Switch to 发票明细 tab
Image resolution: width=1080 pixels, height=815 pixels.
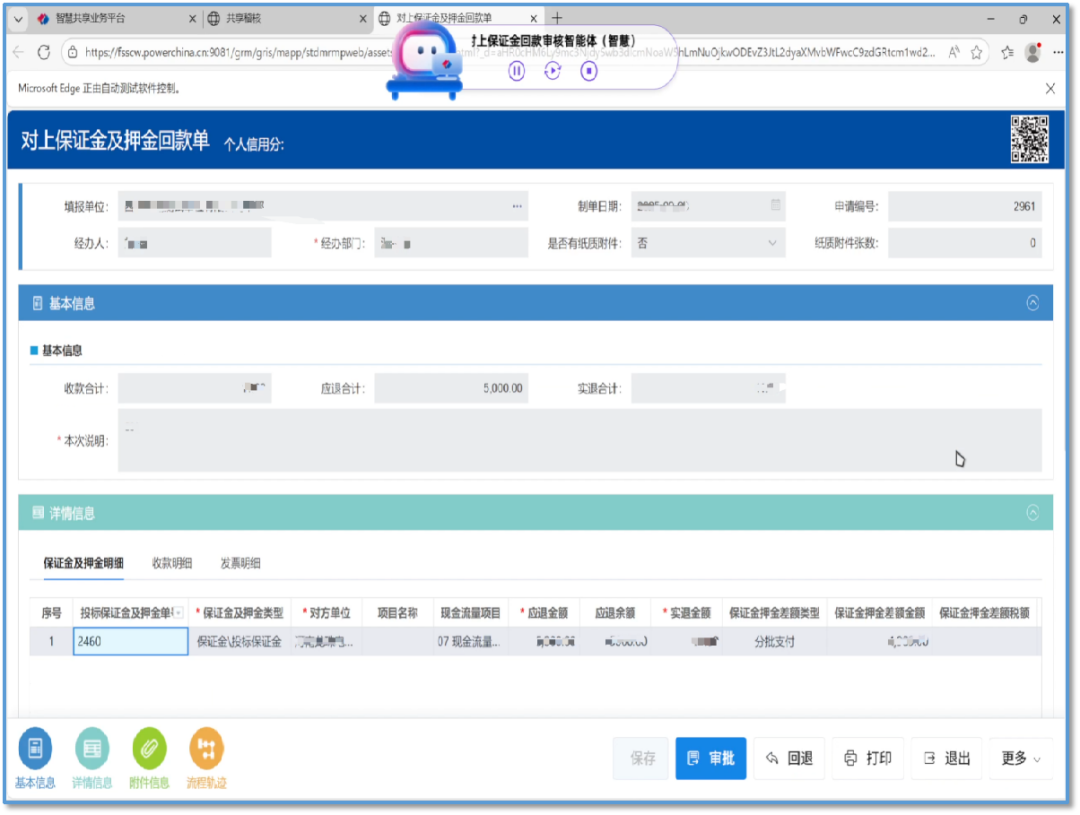[x=240, y=563]
